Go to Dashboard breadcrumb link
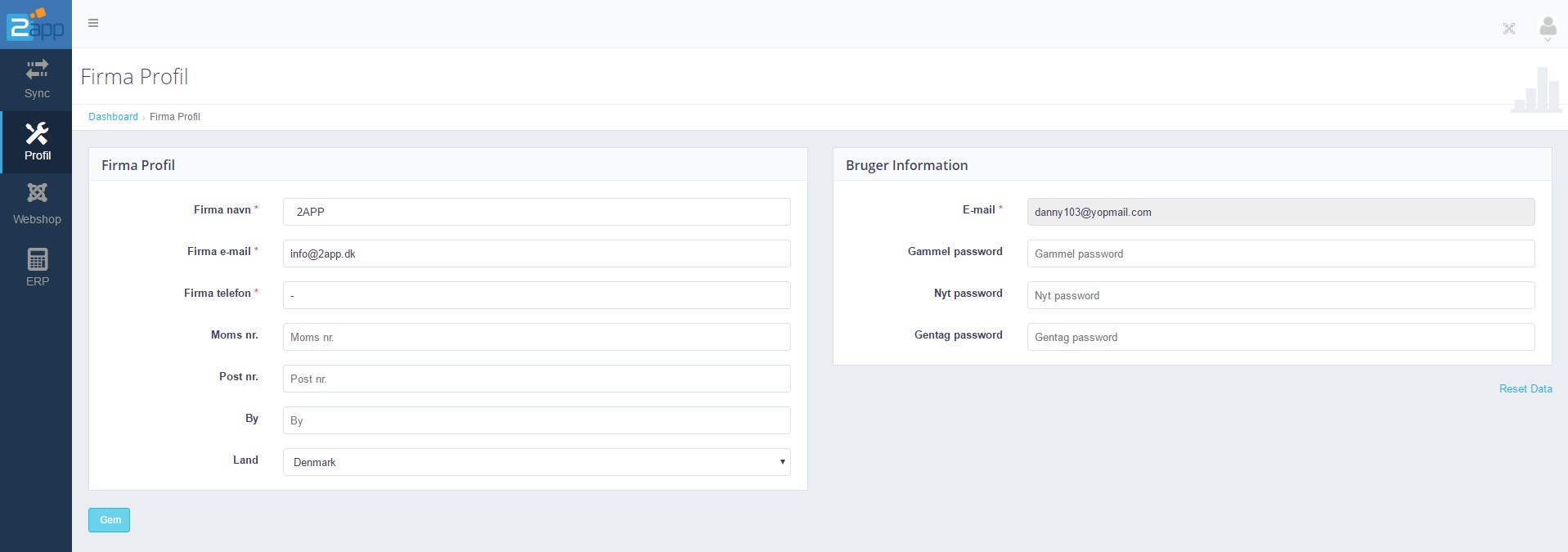1568x552 pixels. (113, 117)
